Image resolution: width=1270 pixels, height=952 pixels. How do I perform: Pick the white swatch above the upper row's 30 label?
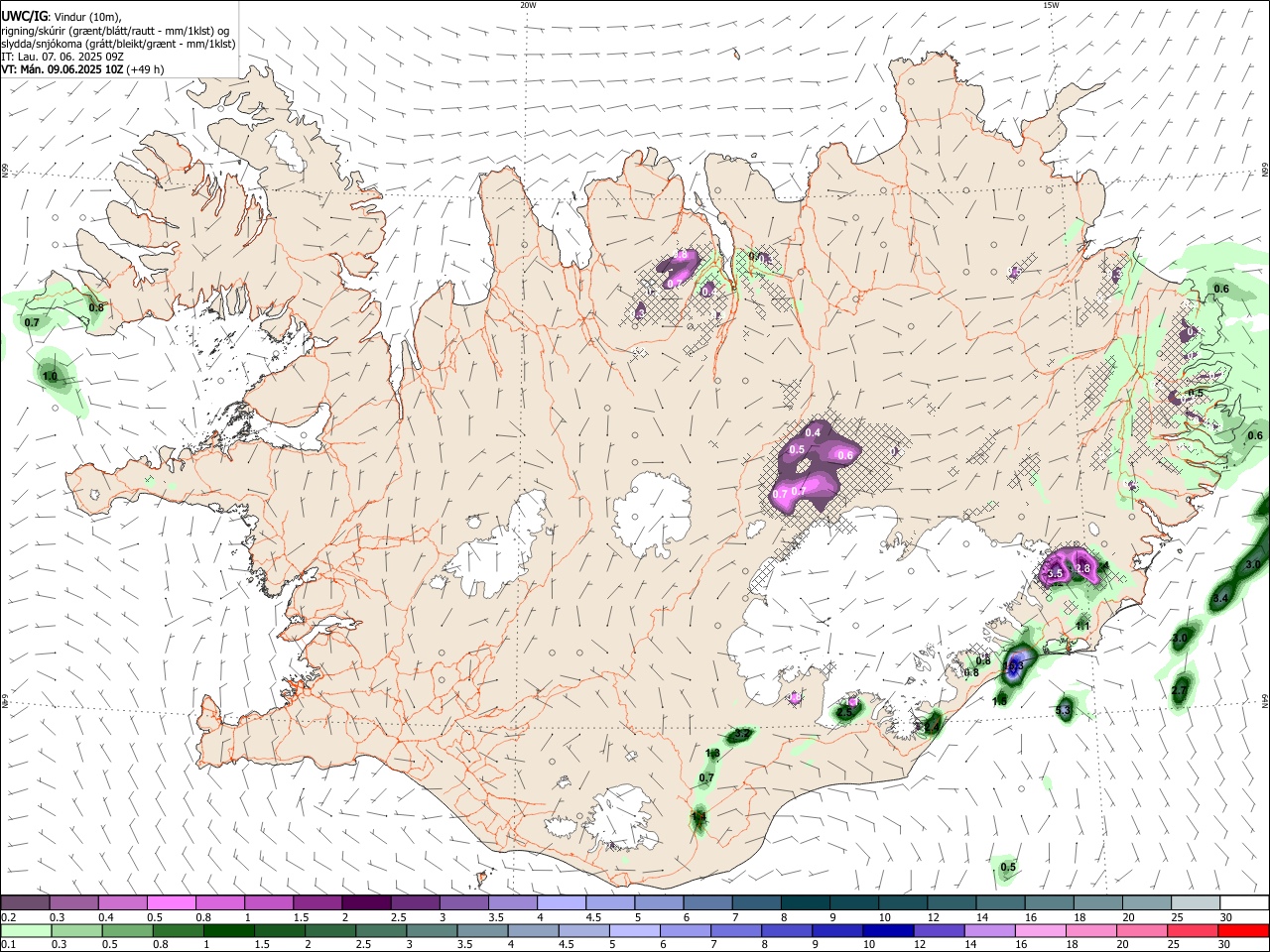[x=1244, y=902]
